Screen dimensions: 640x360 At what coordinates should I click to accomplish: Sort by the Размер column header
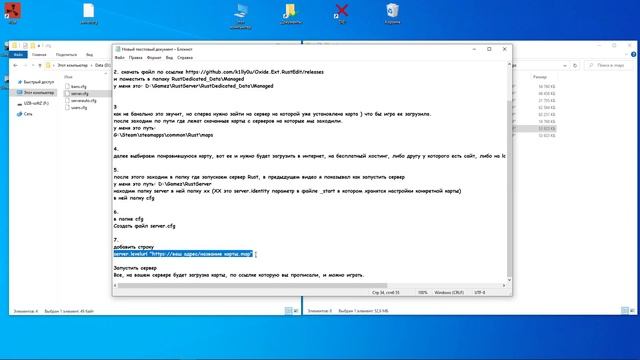(x=540, y=77)
